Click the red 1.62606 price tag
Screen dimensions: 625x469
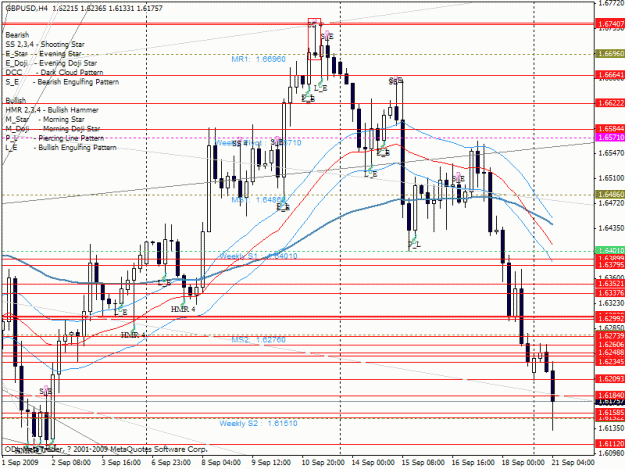pos(609,345)
